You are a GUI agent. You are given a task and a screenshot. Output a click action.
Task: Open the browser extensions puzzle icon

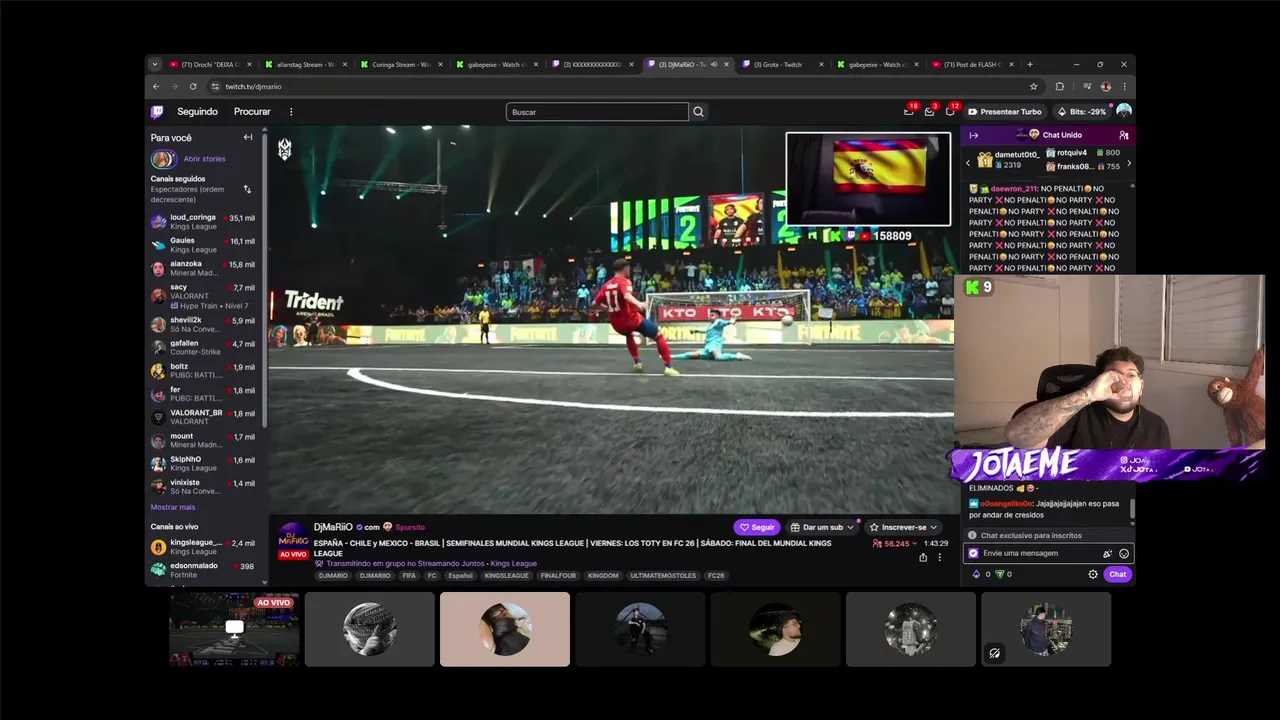[x=1060, y=87]
